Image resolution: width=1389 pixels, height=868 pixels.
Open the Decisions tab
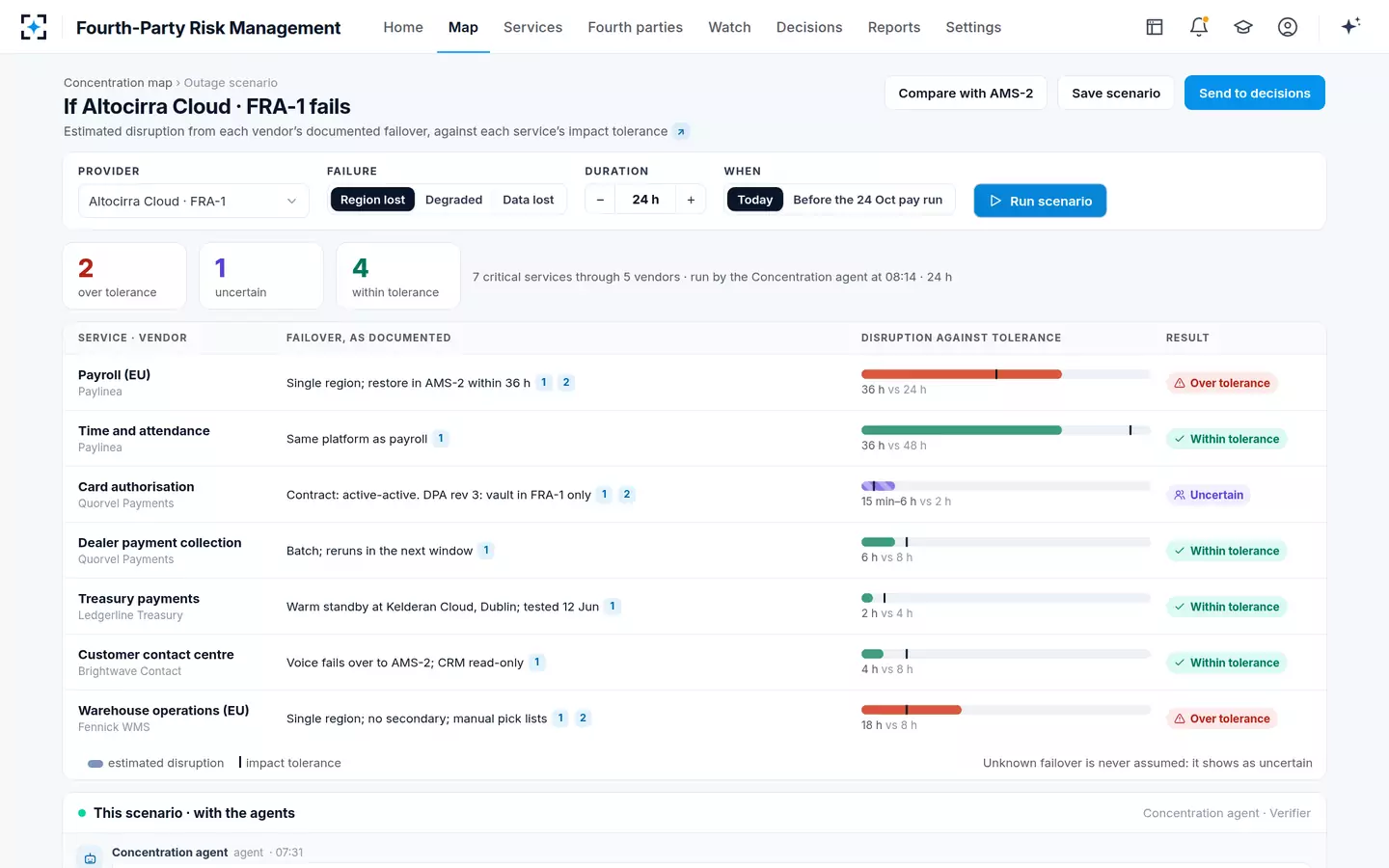point(809,27)
